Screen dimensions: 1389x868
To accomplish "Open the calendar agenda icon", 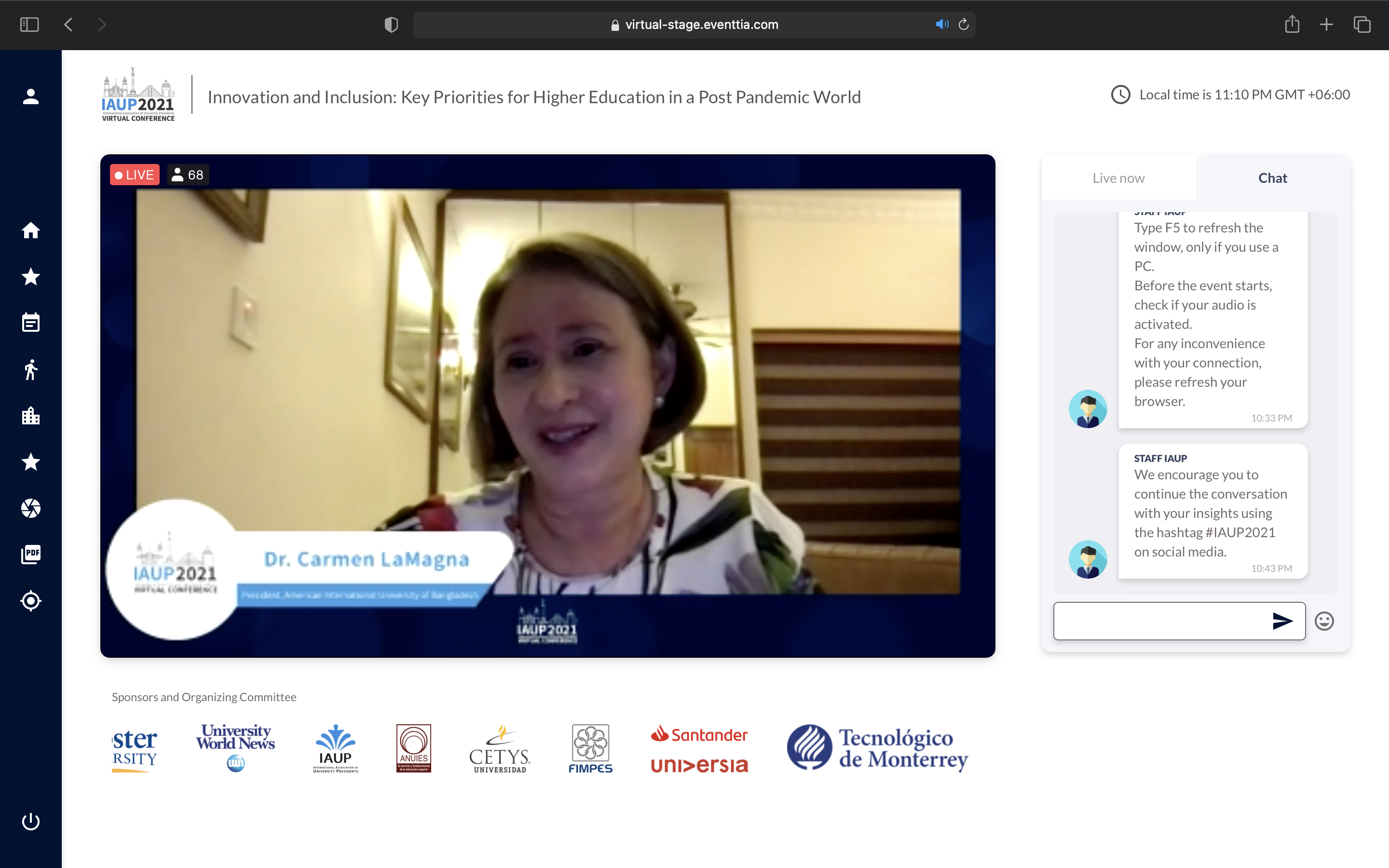I will pos(30,323).
